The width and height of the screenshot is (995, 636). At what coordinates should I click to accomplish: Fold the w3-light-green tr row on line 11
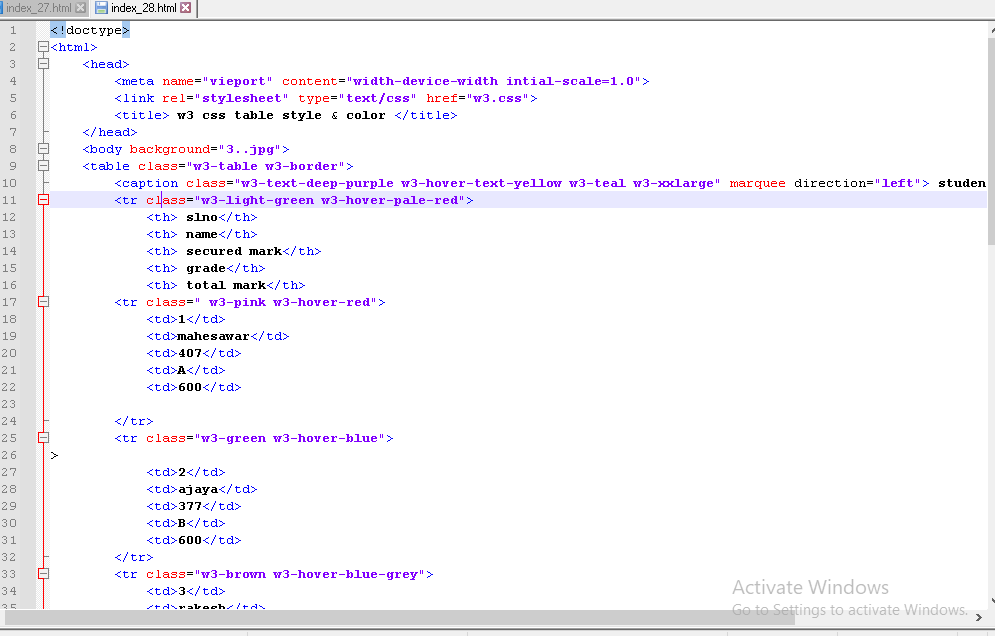43,200
